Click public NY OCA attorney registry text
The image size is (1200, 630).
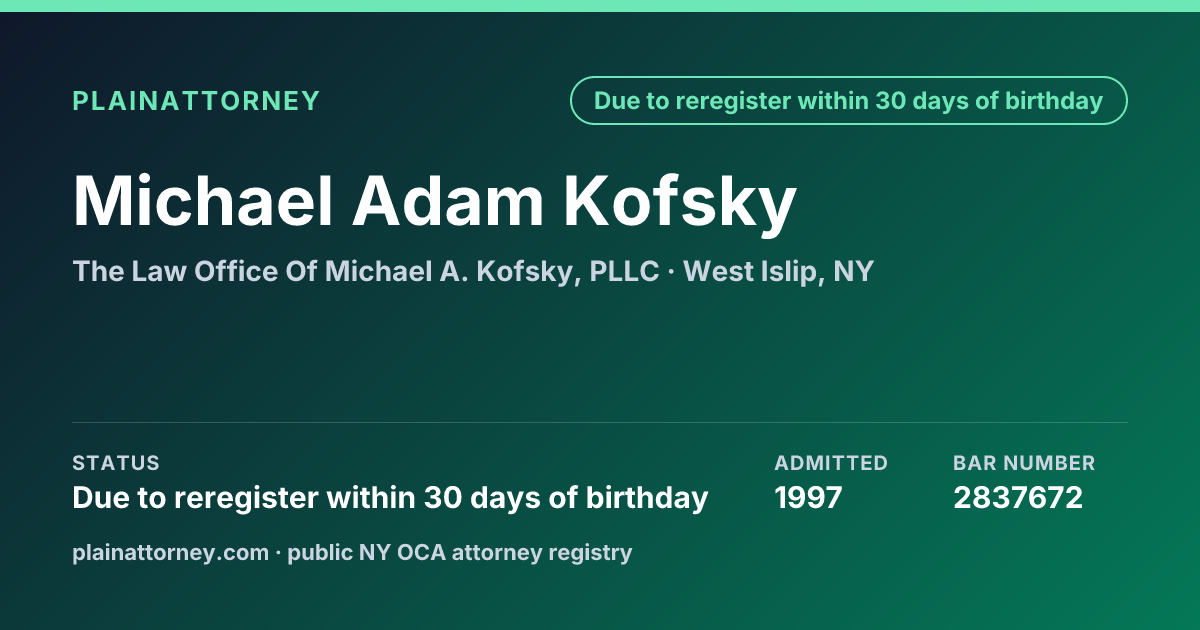point(460,552)
